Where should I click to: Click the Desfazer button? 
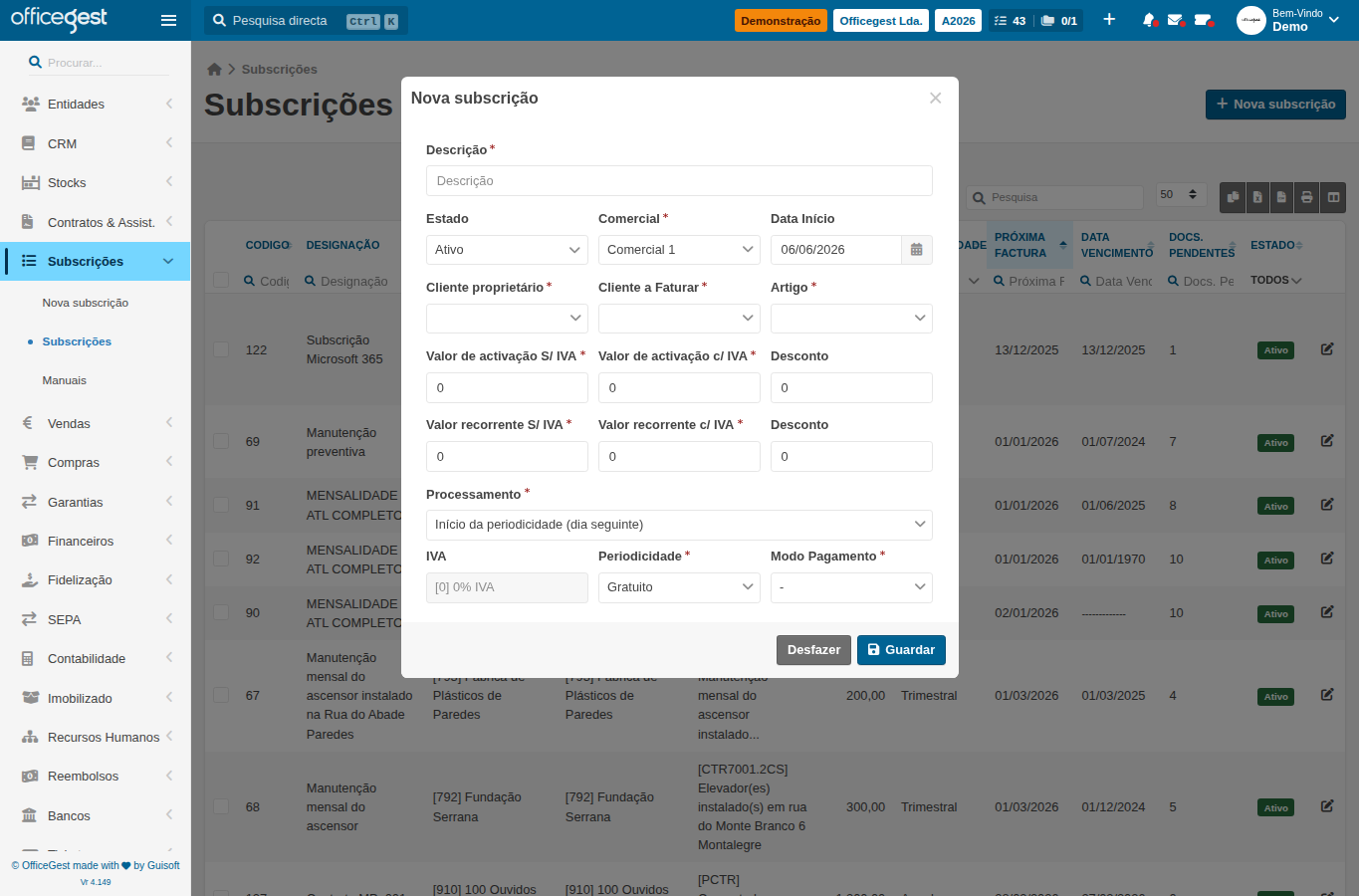813,650
